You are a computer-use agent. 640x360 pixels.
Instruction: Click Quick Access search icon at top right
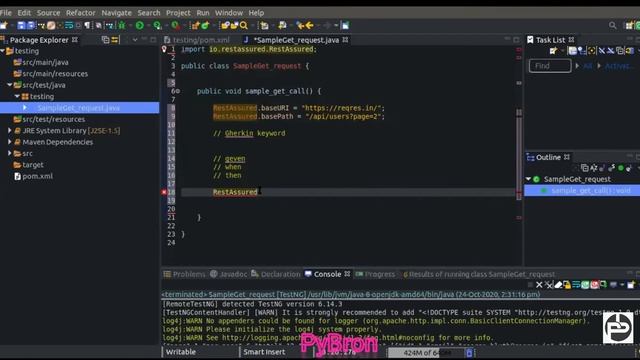click(x=612, y=25)
